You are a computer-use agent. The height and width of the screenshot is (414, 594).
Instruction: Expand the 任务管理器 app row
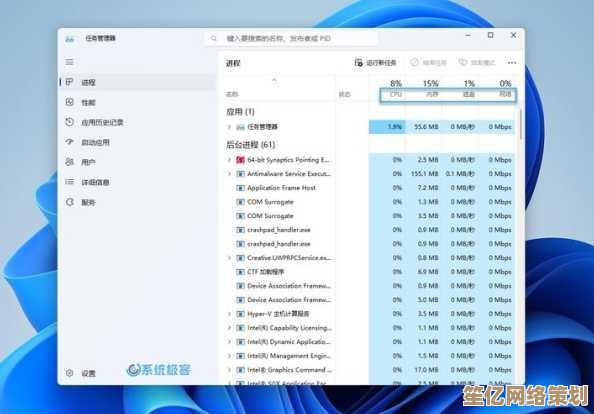(229, 127)
